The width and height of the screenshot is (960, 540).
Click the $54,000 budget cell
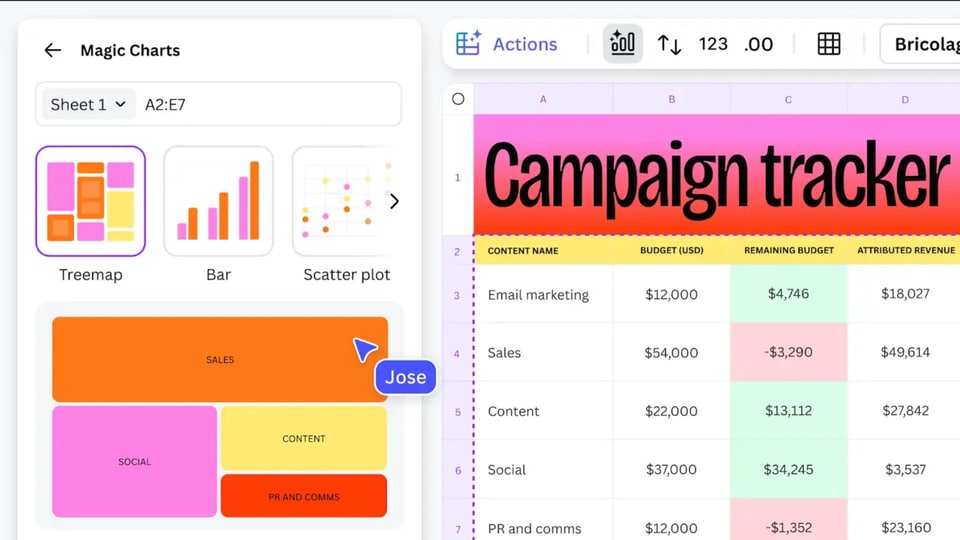[x=672, y=353]
